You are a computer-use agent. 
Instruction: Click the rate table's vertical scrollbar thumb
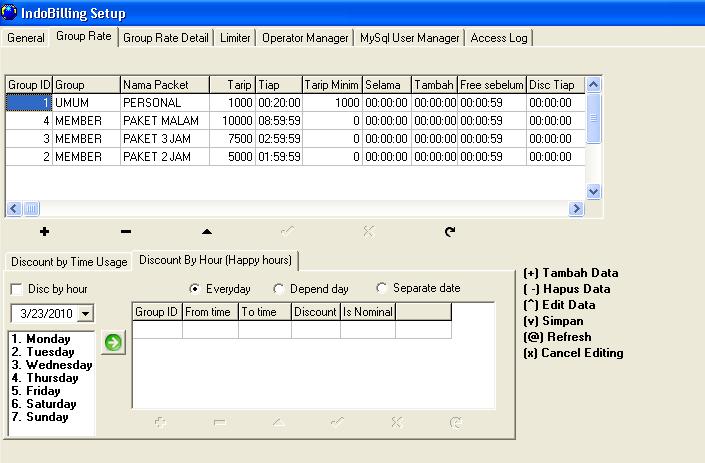593,118
